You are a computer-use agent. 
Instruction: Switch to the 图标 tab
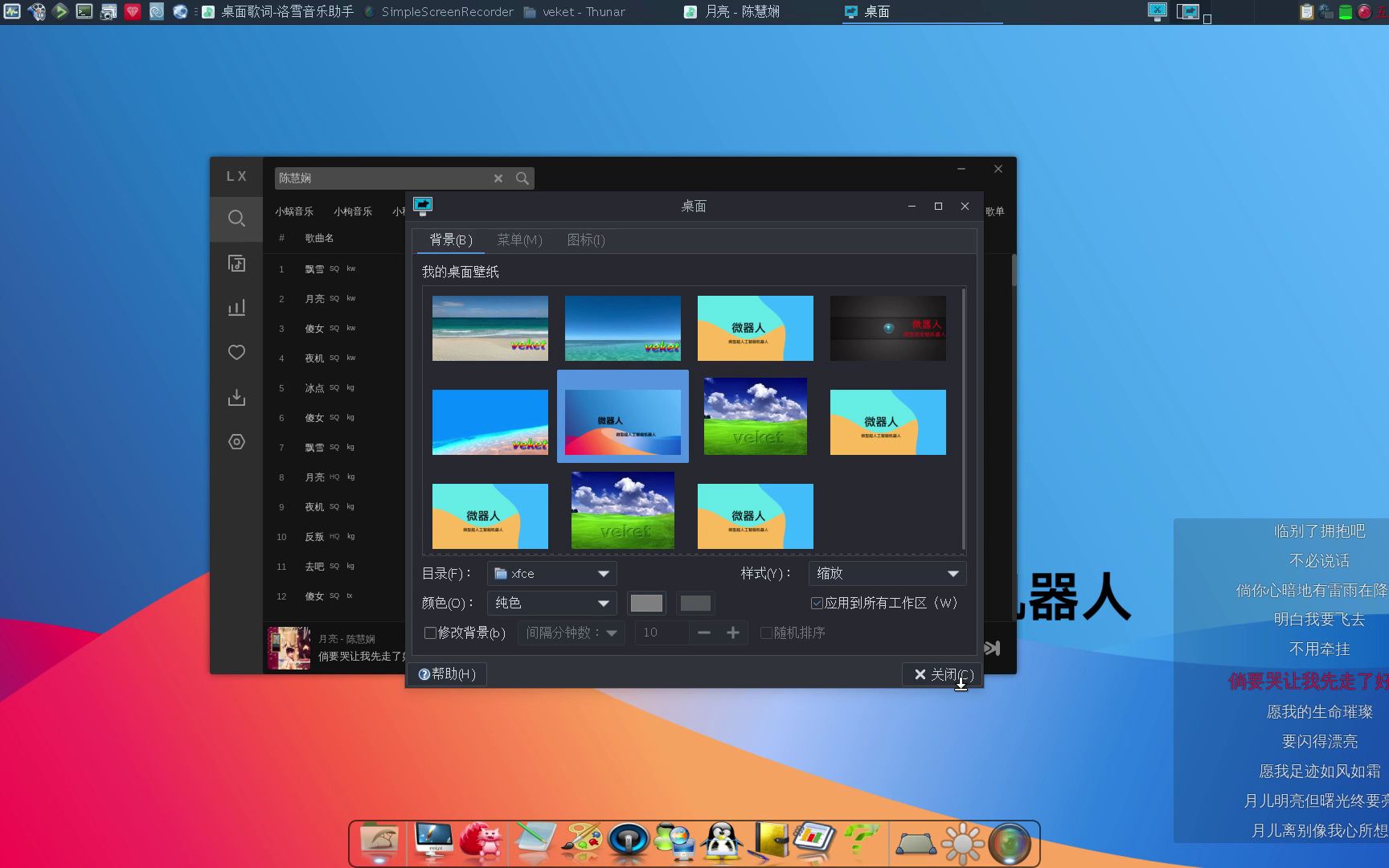[585, 240]
